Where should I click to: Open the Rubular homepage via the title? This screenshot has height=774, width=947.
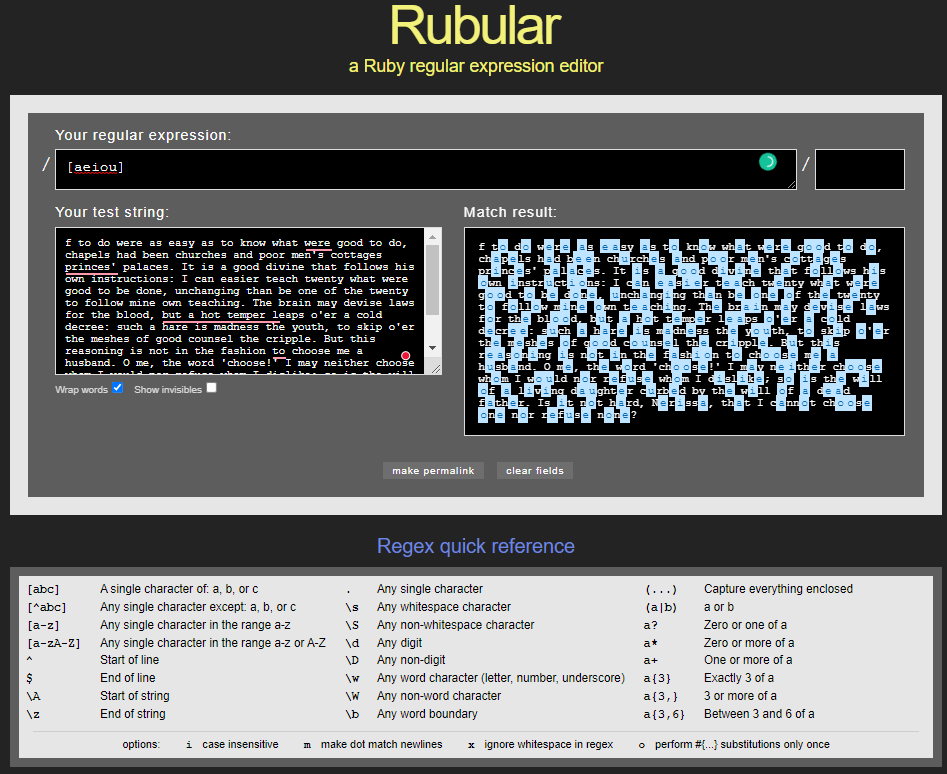coord(475,27)
